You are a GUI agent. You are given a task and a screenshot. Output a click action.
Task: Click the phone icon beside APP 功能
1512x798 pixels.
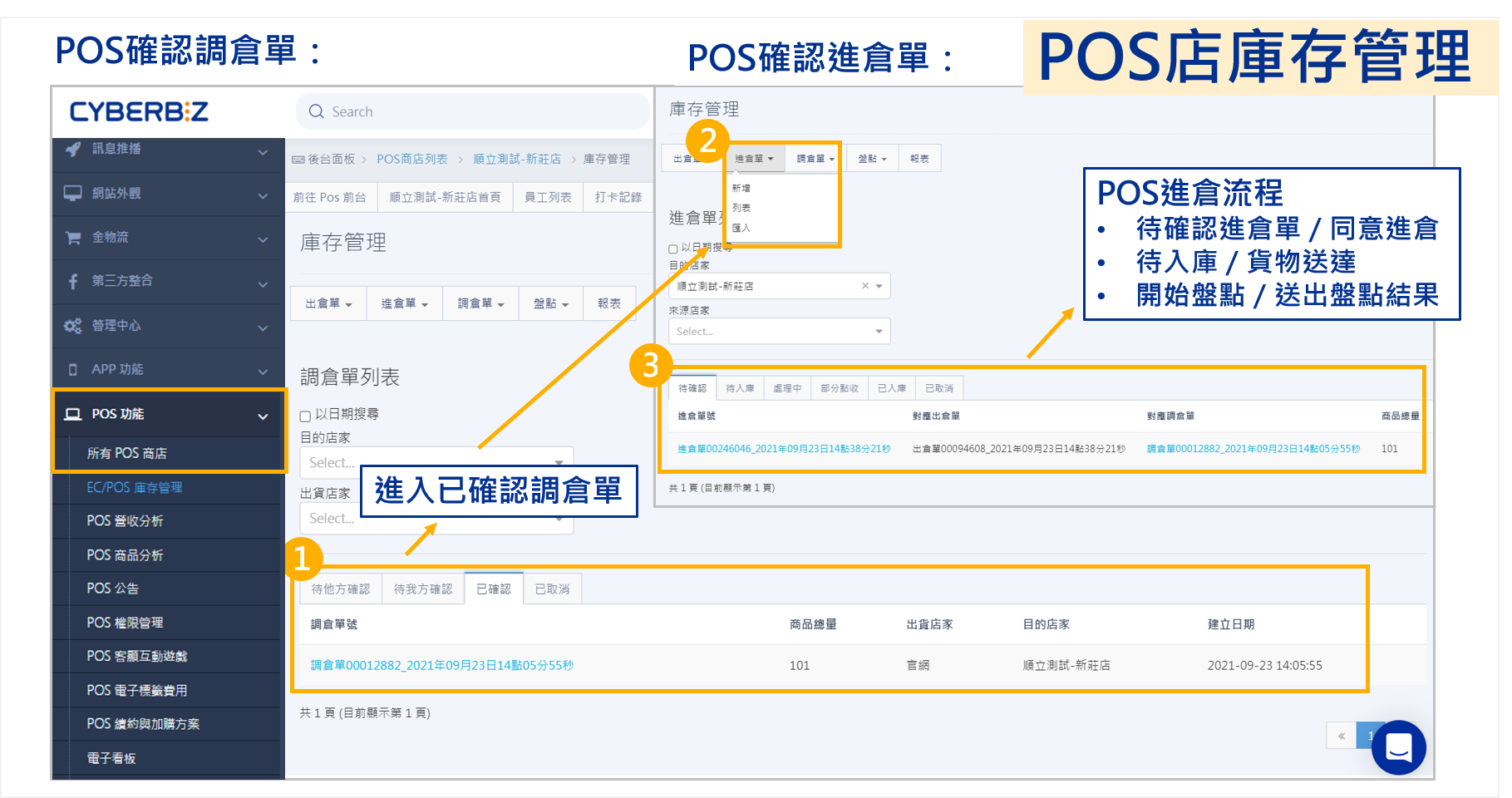point(73,369)
